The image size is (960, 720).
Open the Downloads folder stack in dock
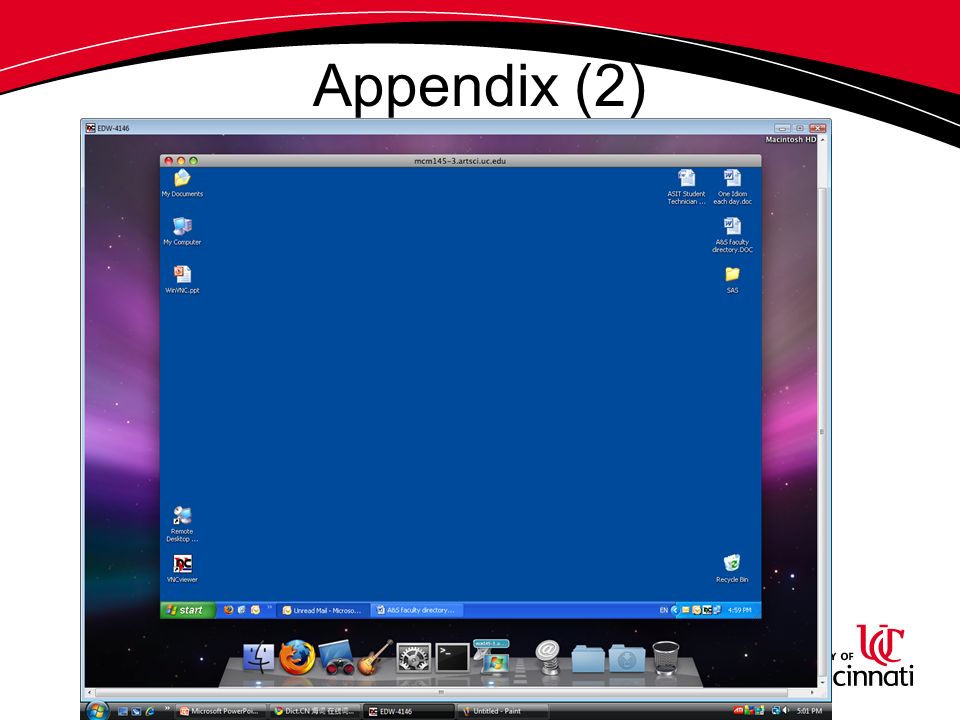pos(626,659)
